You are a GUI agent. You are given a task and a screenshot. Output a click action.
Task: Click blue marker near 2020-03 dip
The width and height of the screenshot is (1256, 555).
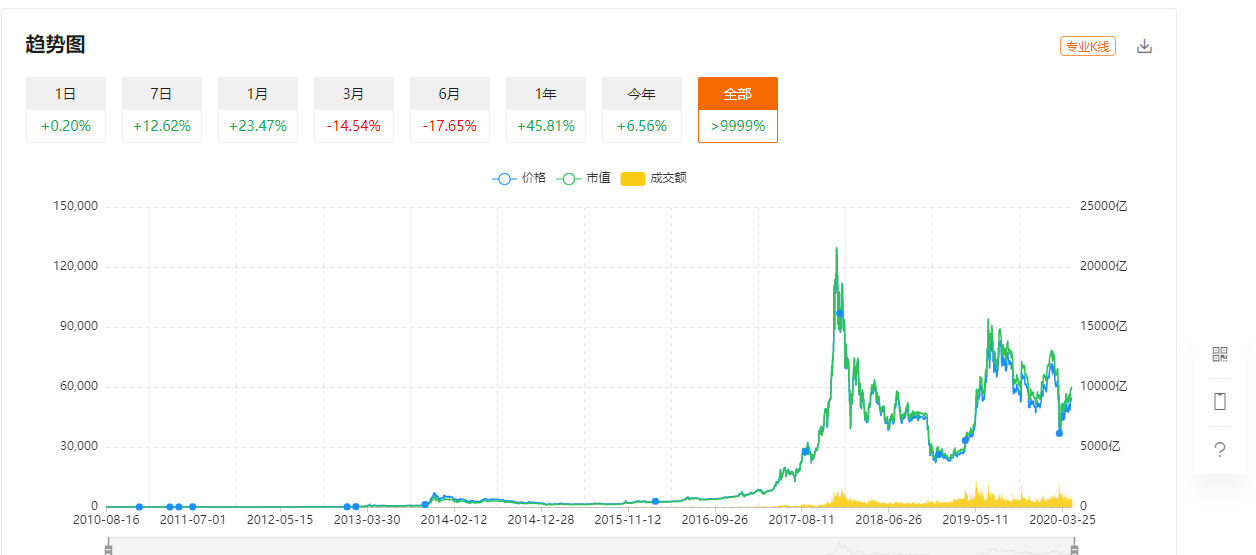1059,433
